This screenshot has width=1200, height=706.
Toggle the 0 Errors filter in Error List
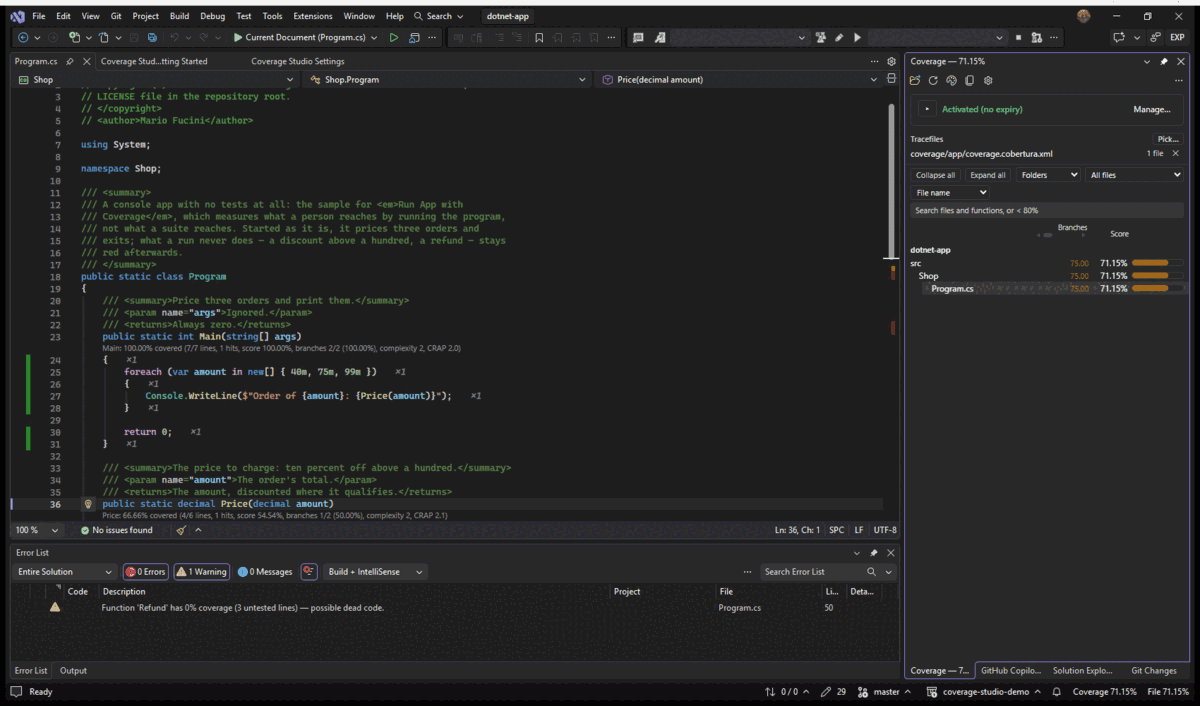(145, 572)
